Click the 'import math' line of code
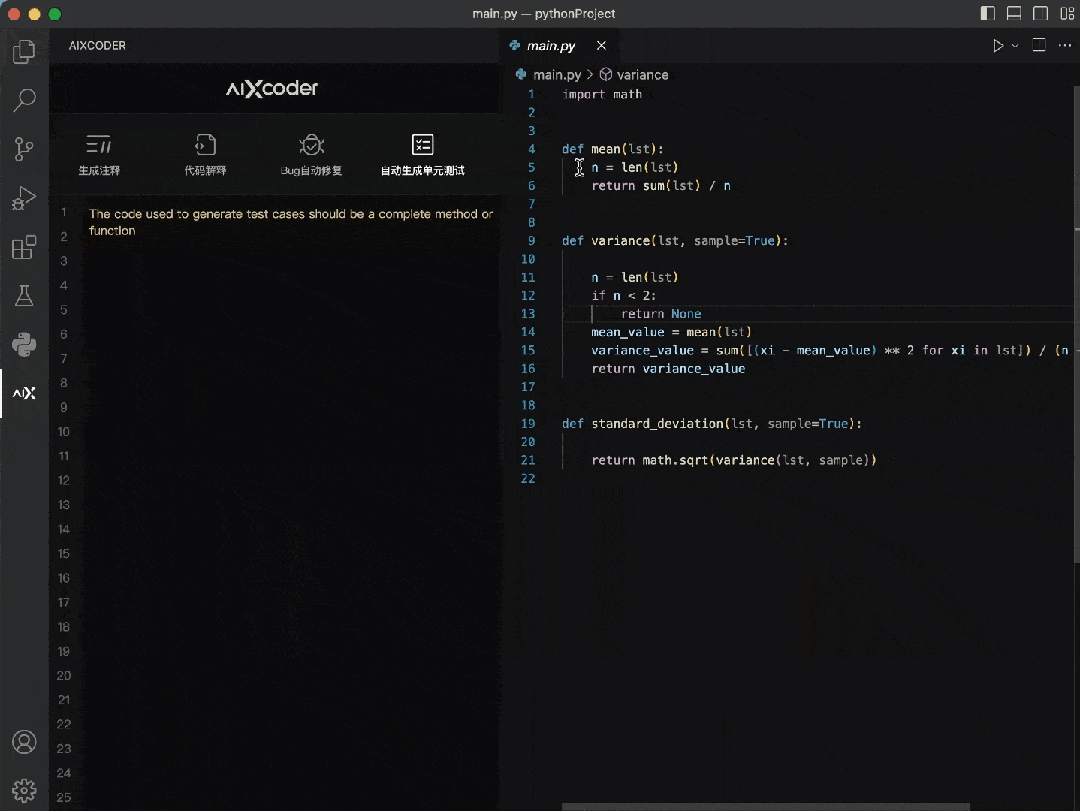The image size is (1080, 811). 602,94
